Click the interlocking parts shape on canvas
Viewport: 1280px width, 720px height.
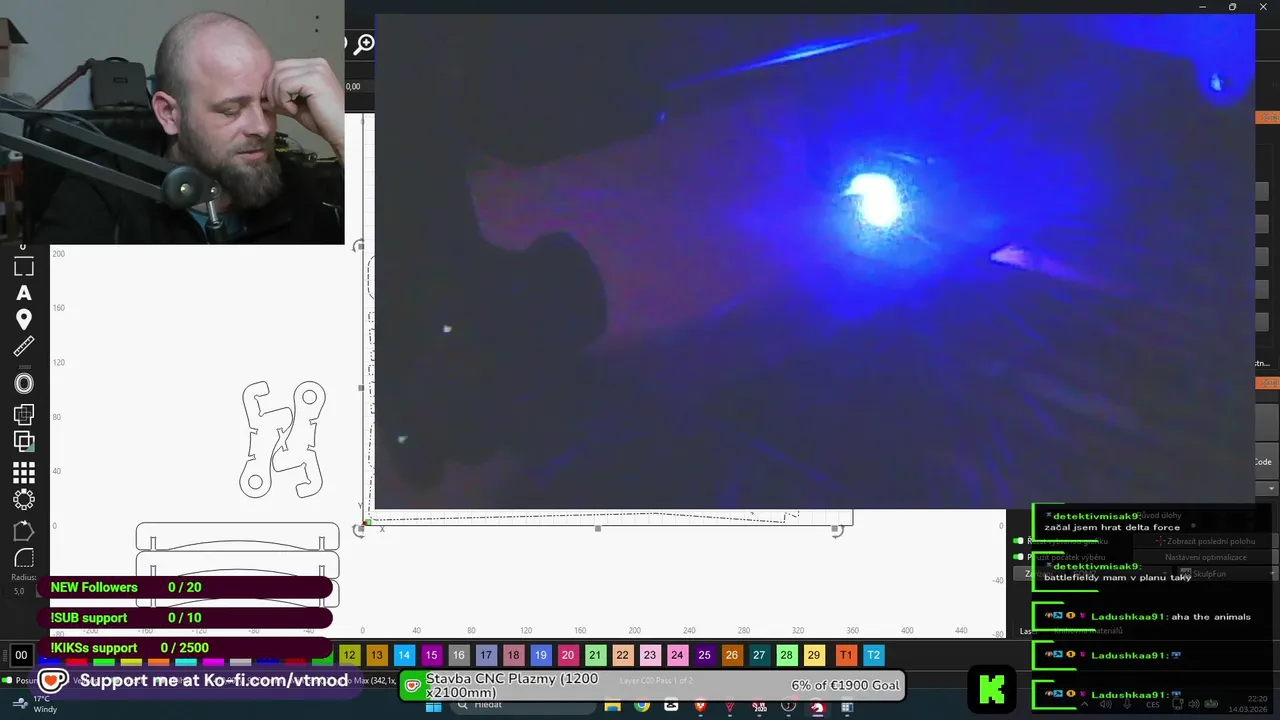(283, 439)
